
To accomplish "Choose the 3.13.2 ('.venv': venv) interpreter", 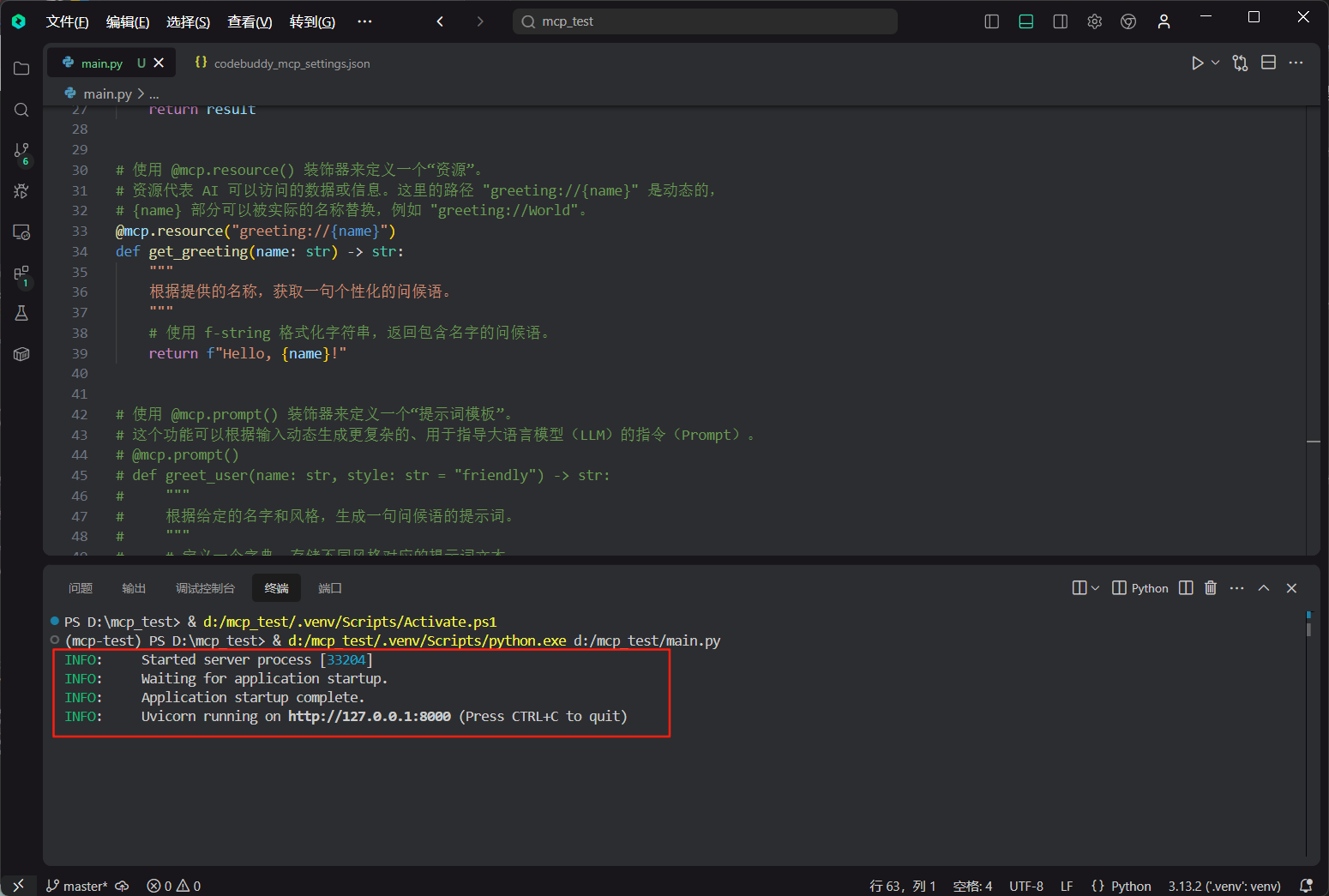I will 1224,886.
